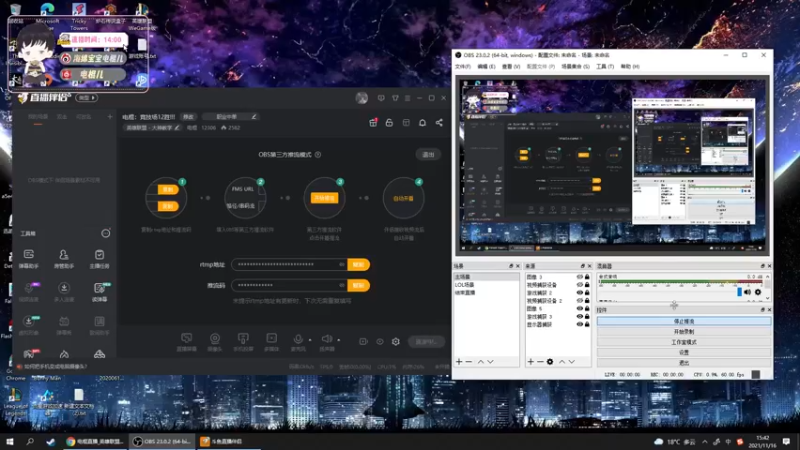This screenshot has width=800, height=450.
Task: Toggle visibility of the 图像 3 source
Action: (580, 277)
